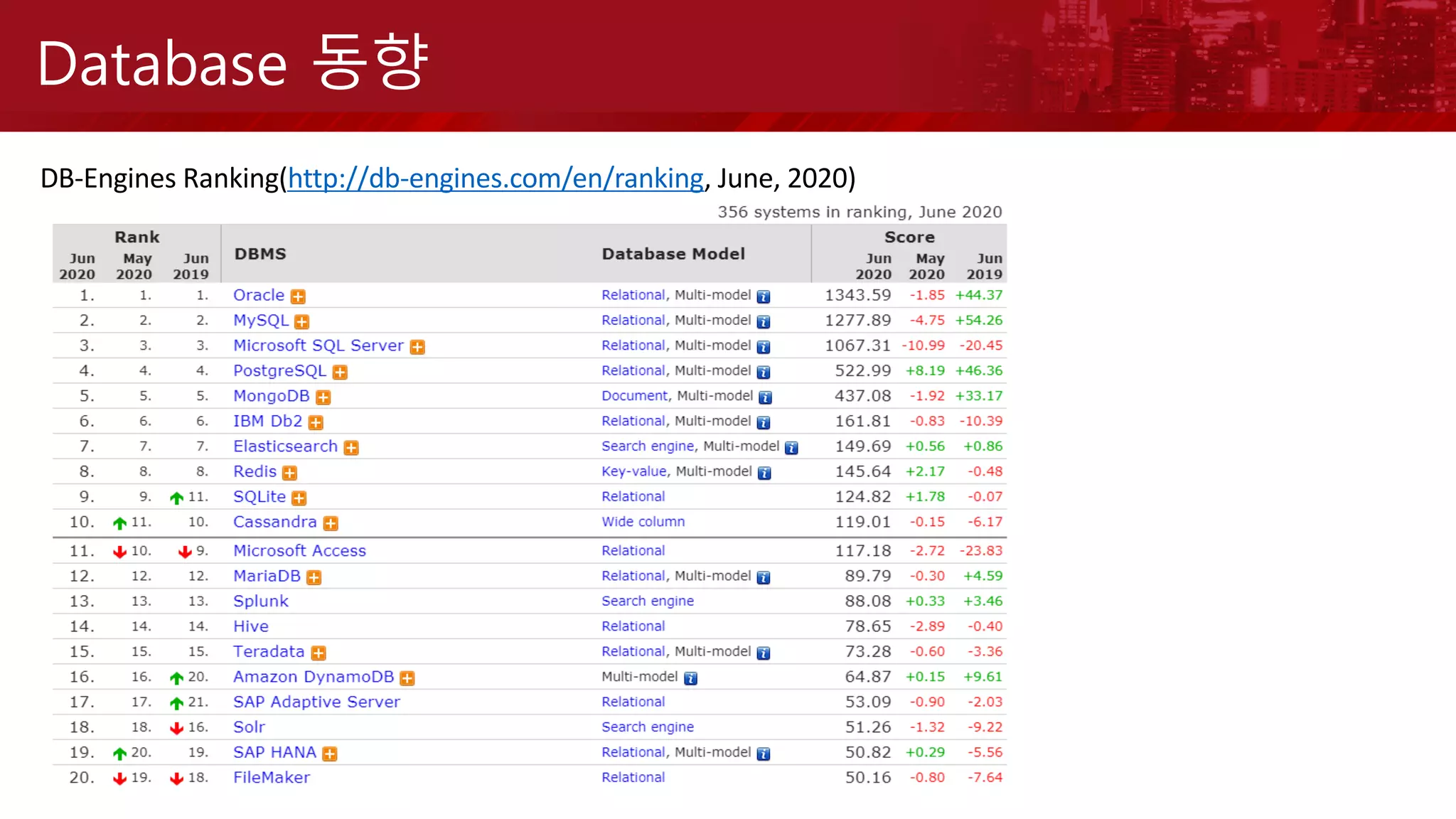This screenshot has height=819, width=1456.
Task: Open the Elasticsearch DBMS link
Action: pos(286,446)
